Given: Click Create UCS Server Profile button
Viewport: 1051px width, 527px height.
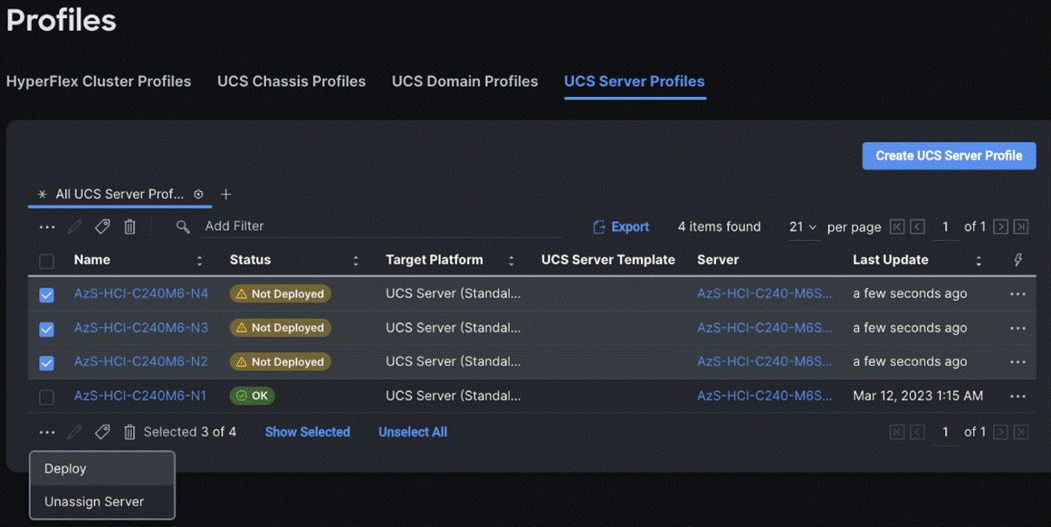Looking at the screenshot, I should click(948, 155).
